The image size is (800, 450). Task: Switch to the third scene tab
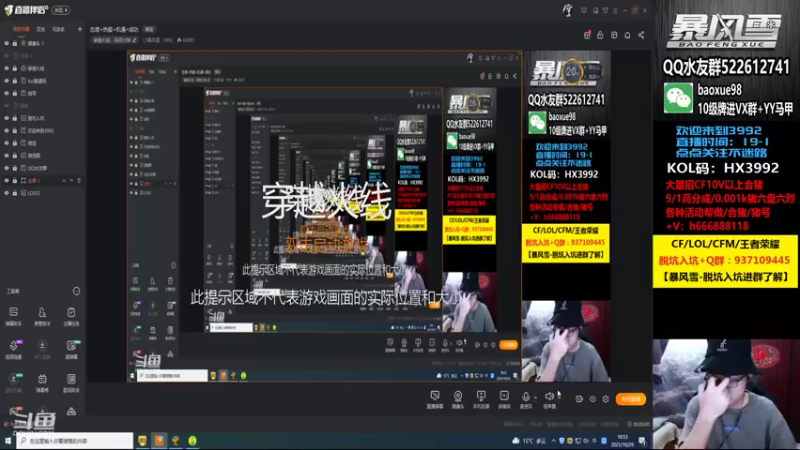[59, 29]
